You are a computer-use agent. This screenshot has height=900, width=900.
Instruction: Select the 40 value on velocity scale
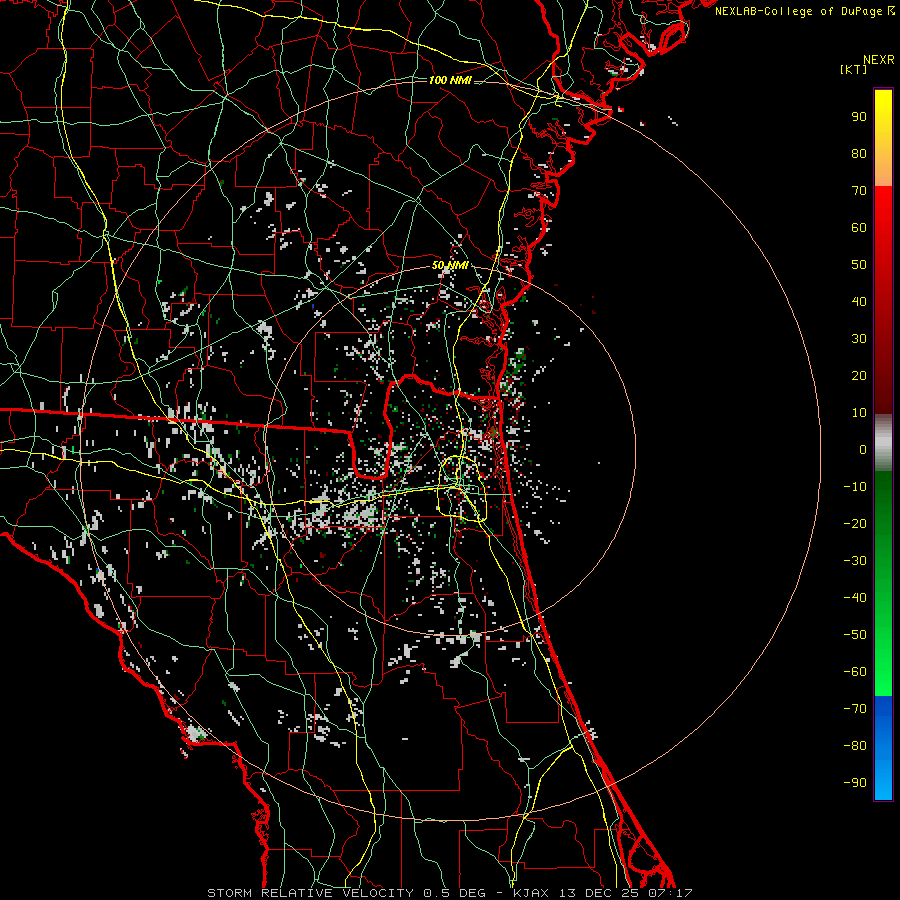(x=859, y=301)
